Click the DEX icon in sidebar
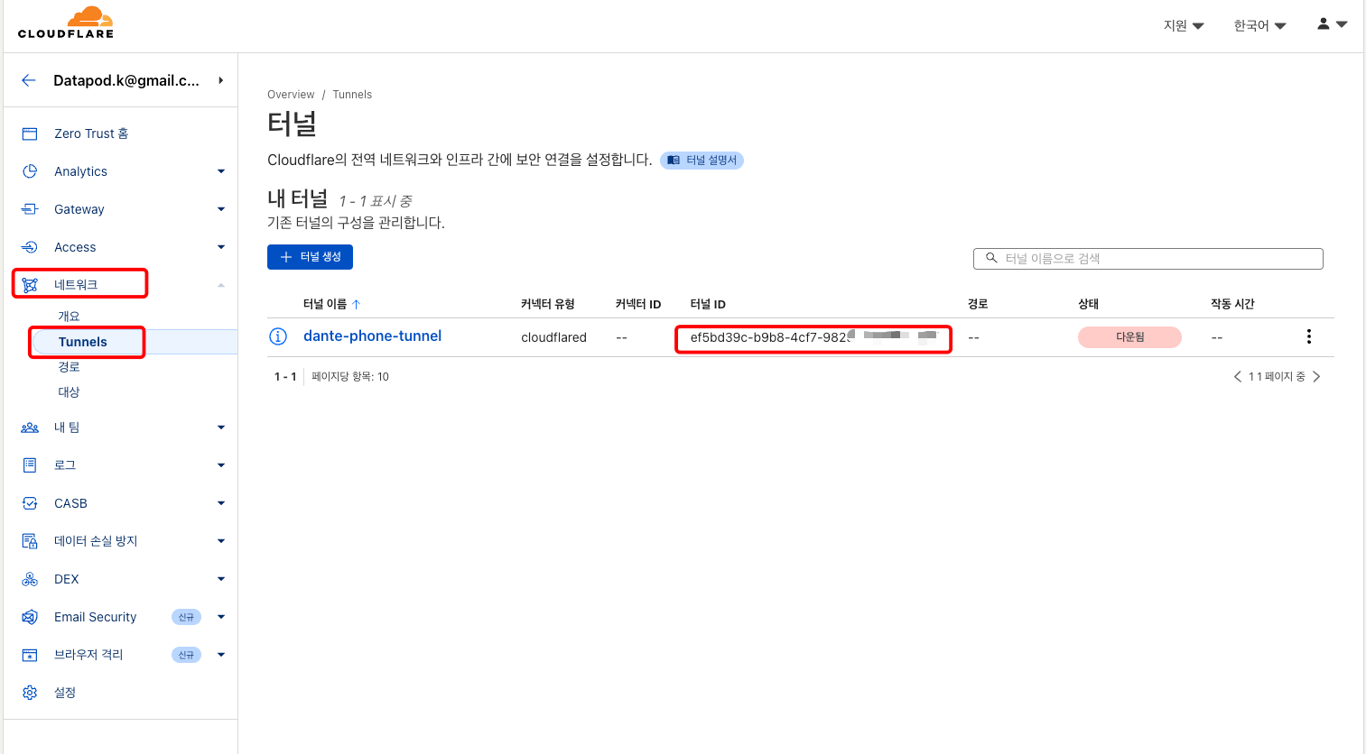Screen dimensions: 1366x754 [x=30, y=579]
